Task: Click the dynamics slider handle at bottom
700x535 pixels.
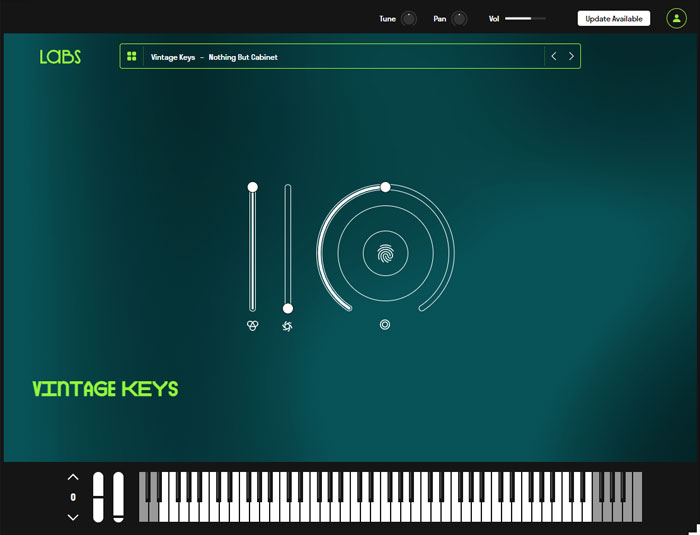Action: 288,308
